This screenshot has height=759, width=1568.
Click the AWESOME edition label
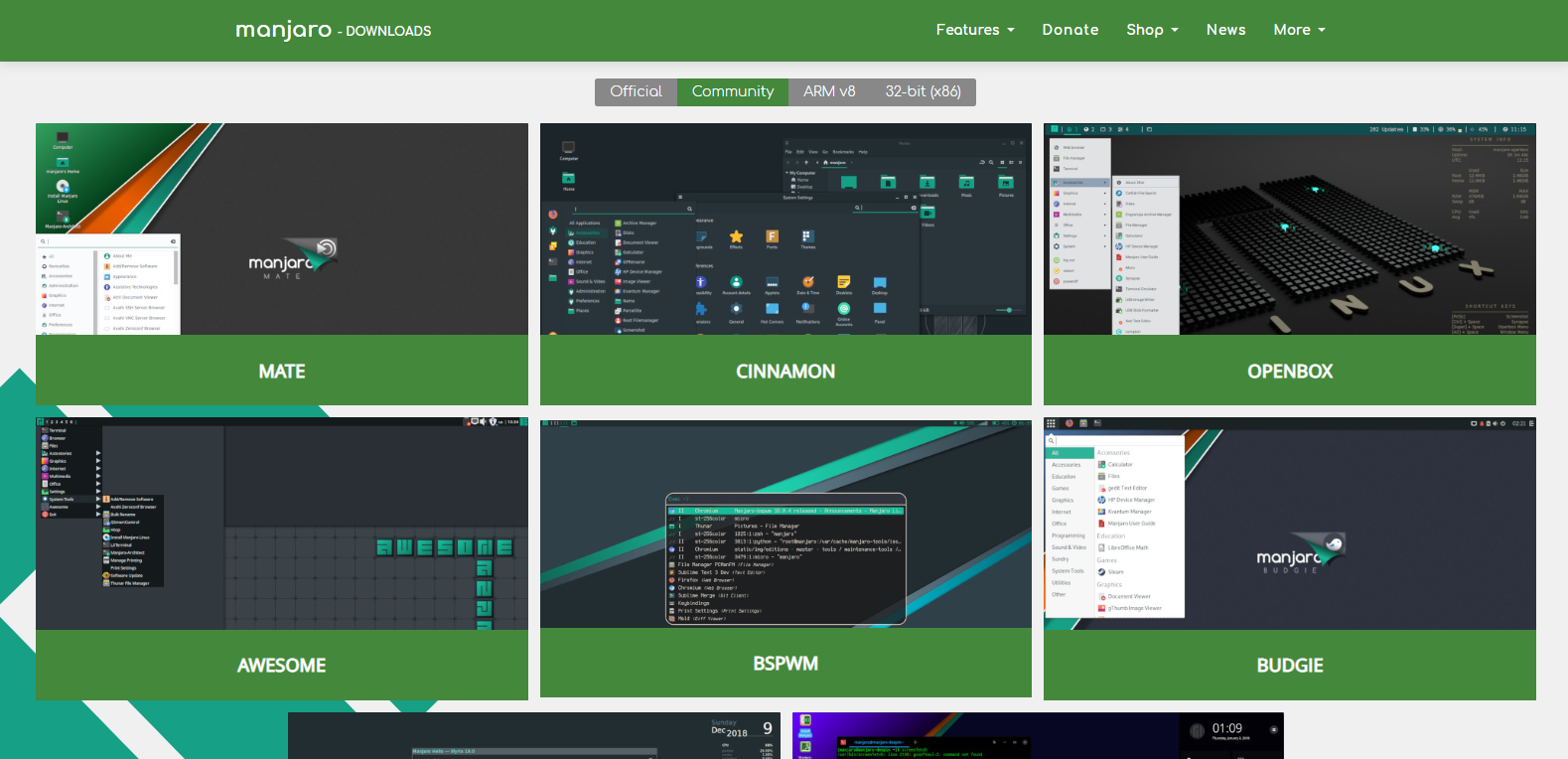(282, 666)
